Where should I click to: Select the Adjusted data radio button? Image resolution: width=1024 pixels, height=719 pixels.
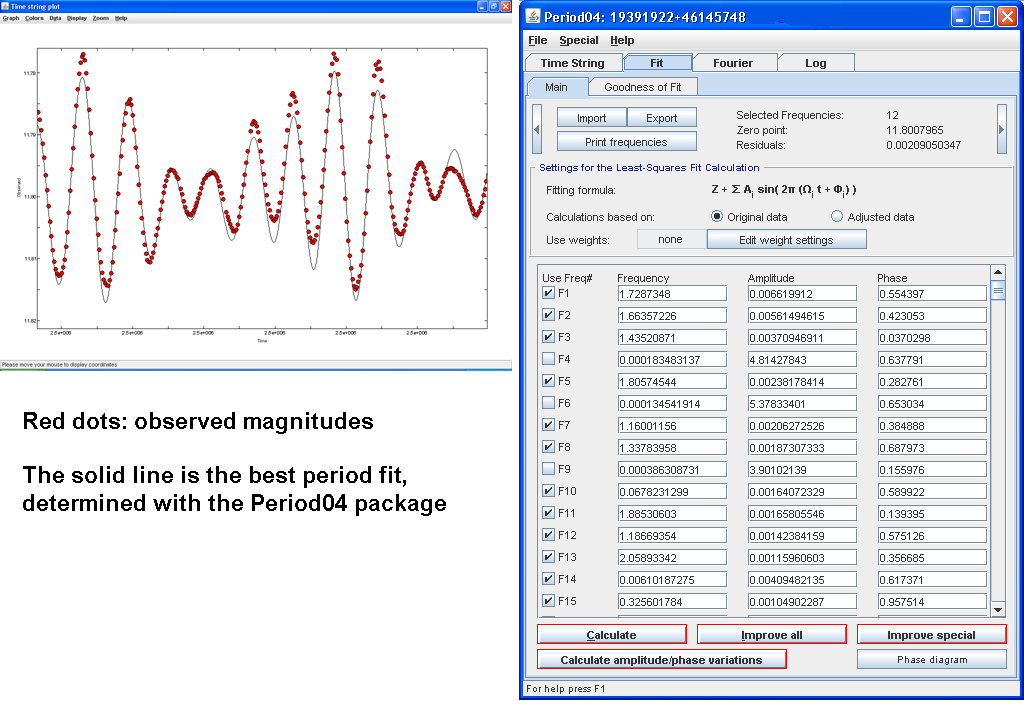(x=837, y=216)
